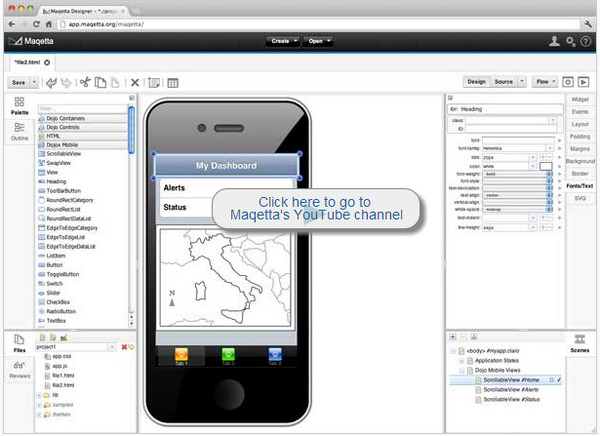600x436 pixels.
Task: Open the Create dropdown menu
Action: 280,41
